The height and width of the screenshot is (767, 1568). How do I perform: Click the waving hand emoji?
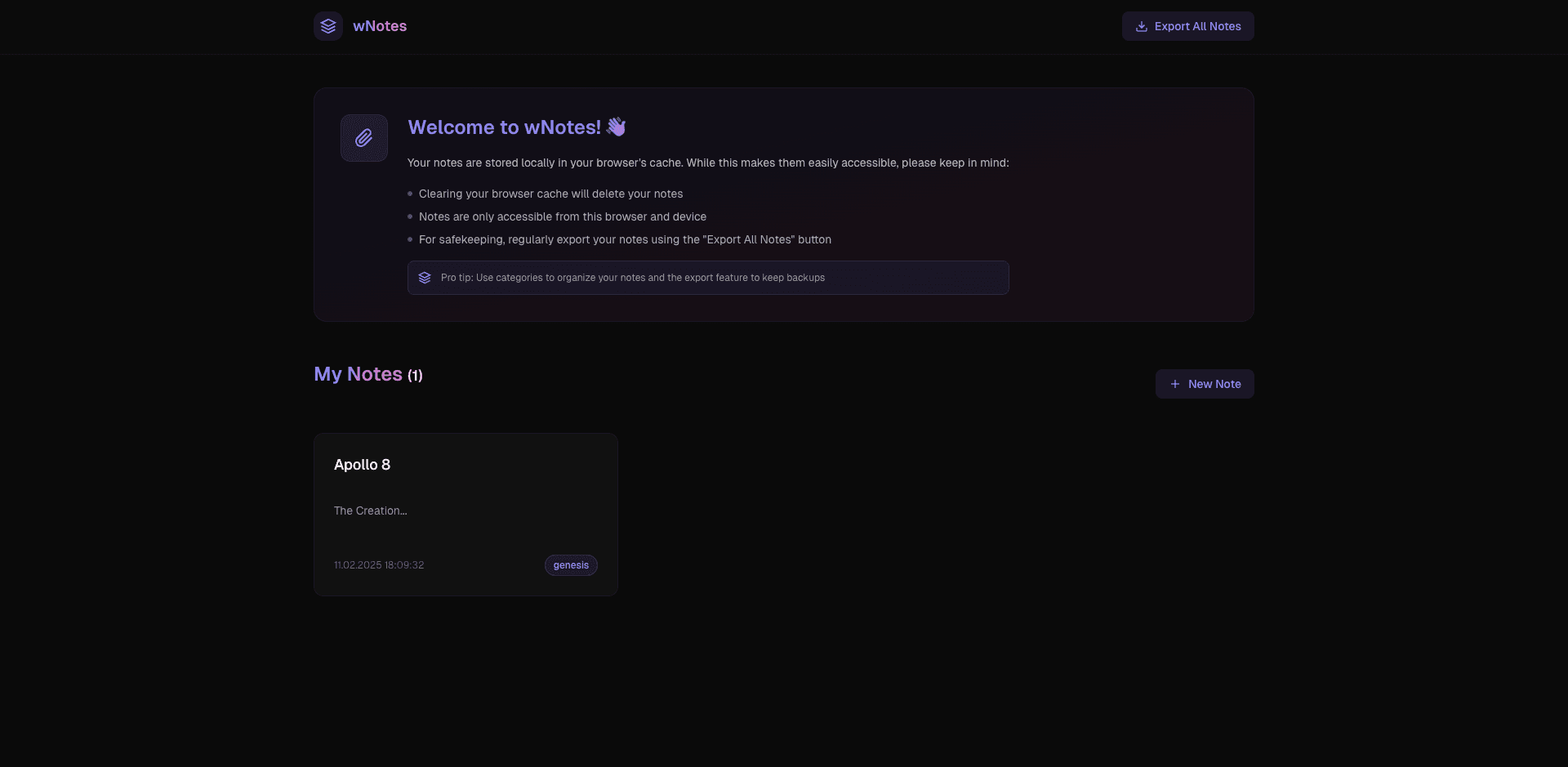pos(617,127)
